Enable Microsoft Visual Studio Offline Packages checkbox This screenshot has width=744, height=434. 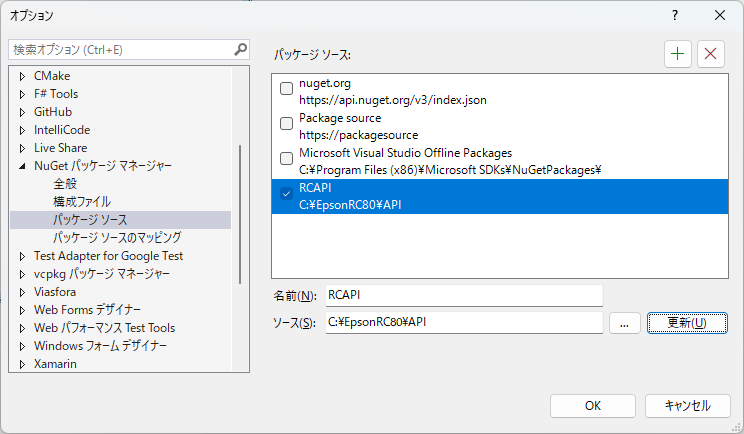coord(287,159)
